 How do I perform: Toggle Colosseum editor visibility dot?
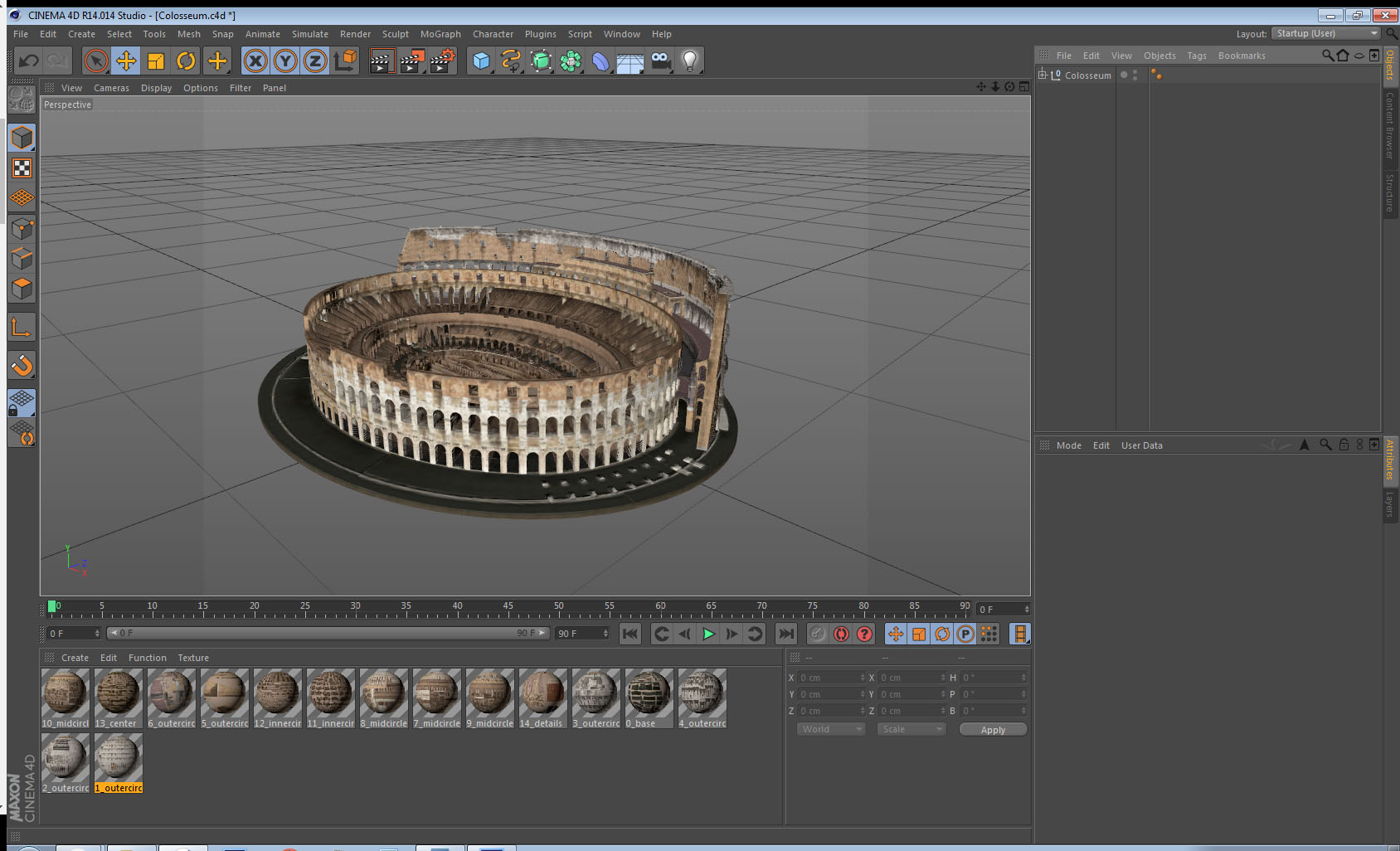coord(1135,72)
